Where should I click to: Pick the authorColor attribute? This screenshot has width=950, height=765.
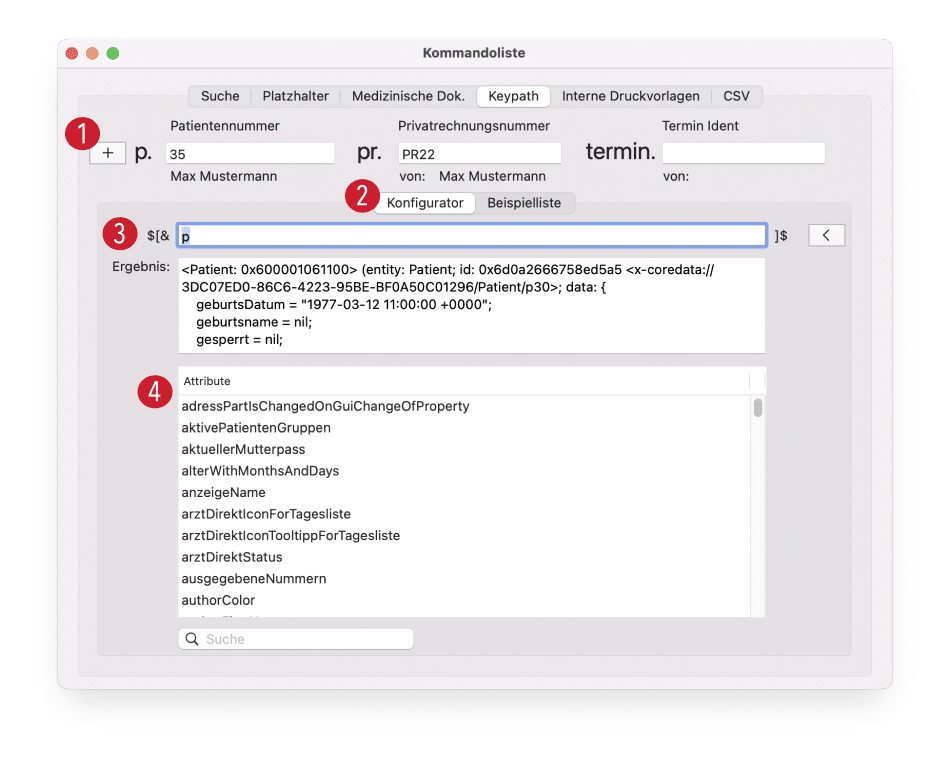[464, 600]
